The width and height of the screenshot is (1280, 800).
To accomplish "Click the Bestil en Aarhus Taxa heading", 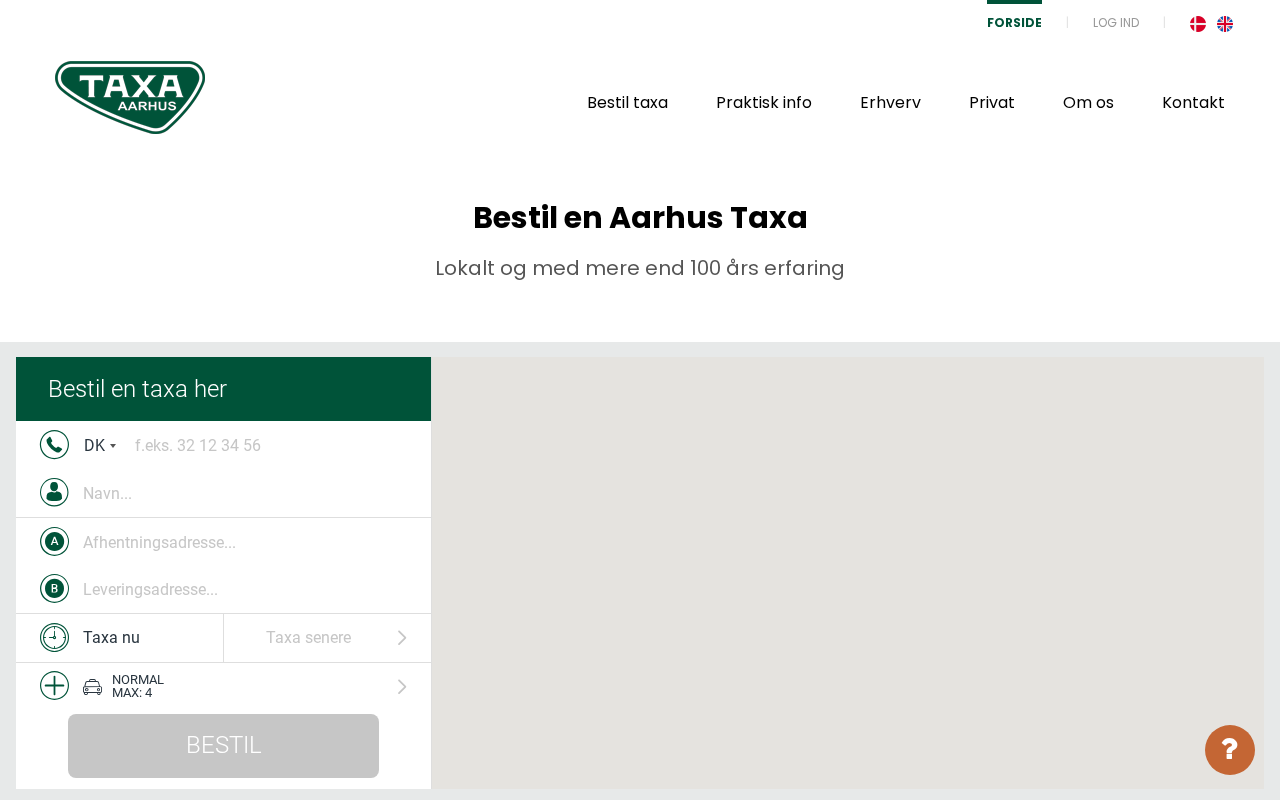I will click(640, 217).
